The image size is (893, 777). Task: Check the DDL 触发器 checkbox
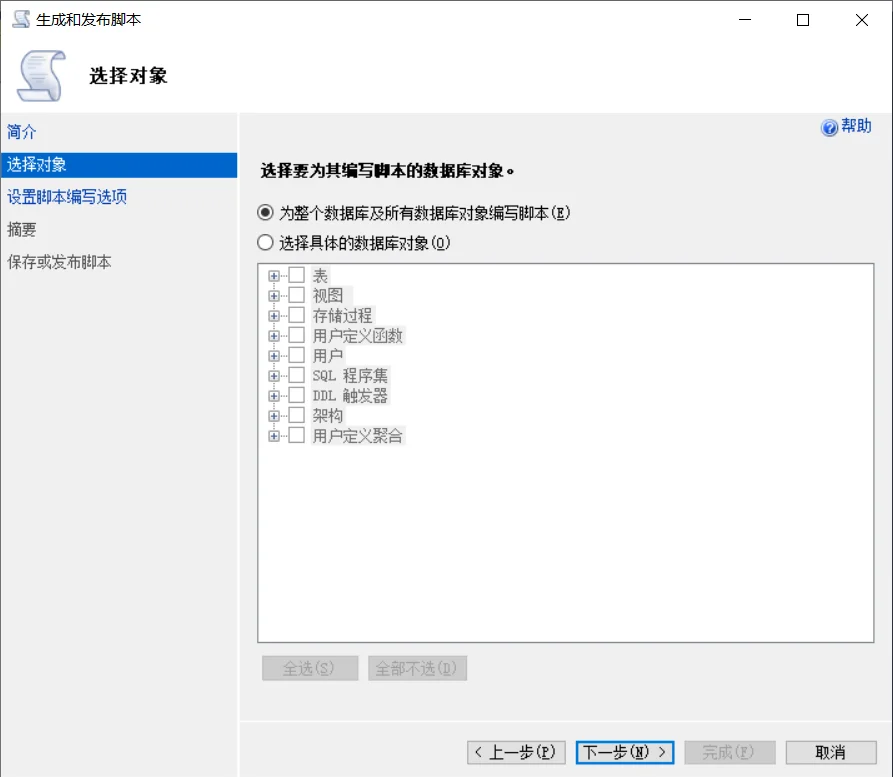(x=297, y=395)
